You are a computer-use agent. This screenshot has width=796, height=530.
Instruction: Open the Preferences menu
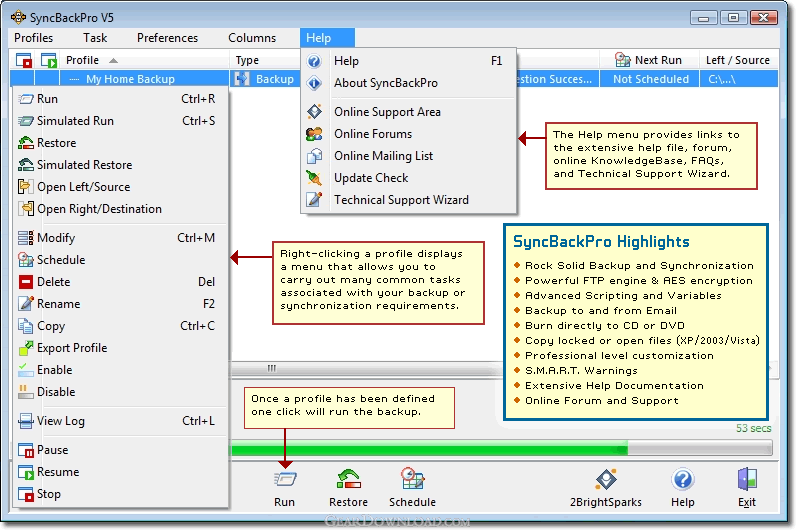[x=168, y=38]
